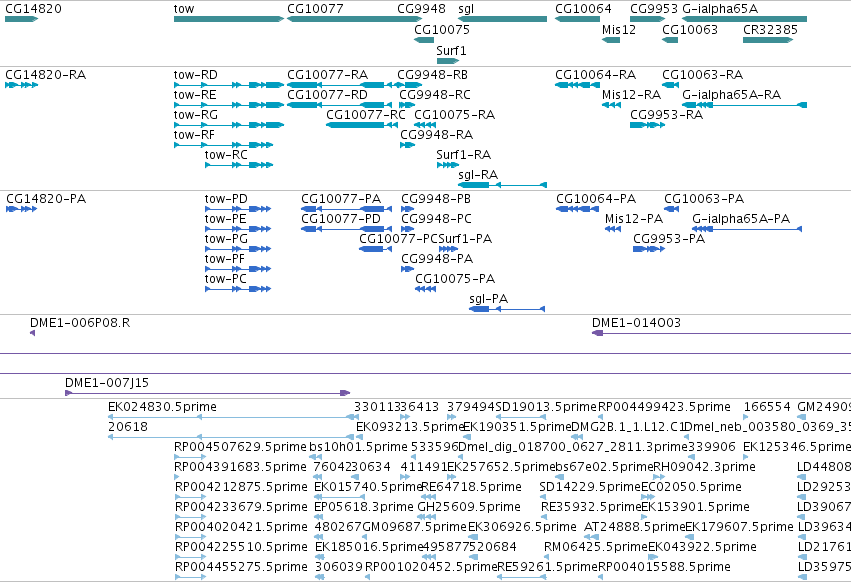851x582 pixels.
Task: Open the CG9948-RB transcript label
Action: tap(433, 74)
